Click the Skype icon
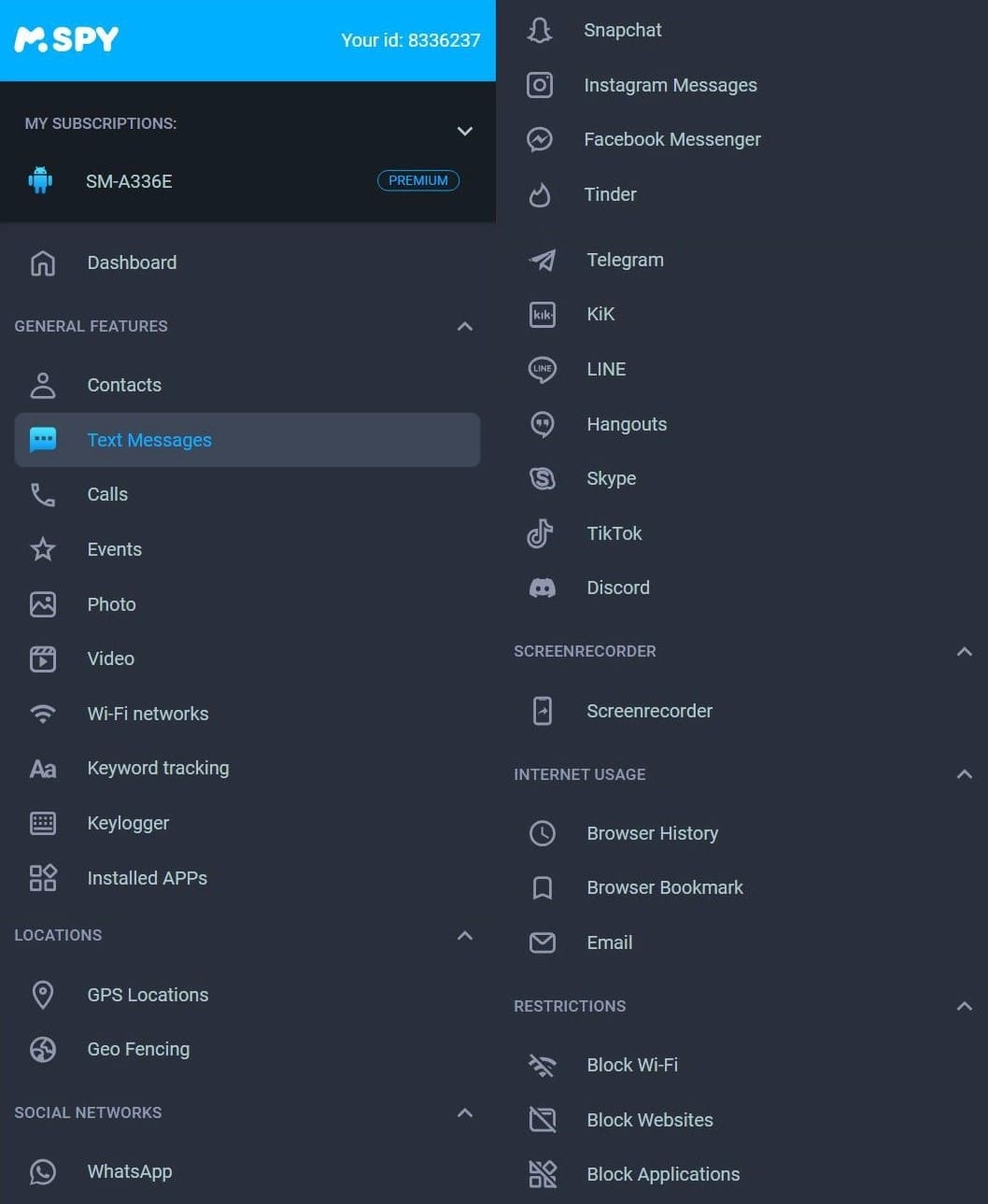The height and width of the screenshot is (1204, 988). pos(543,478)
